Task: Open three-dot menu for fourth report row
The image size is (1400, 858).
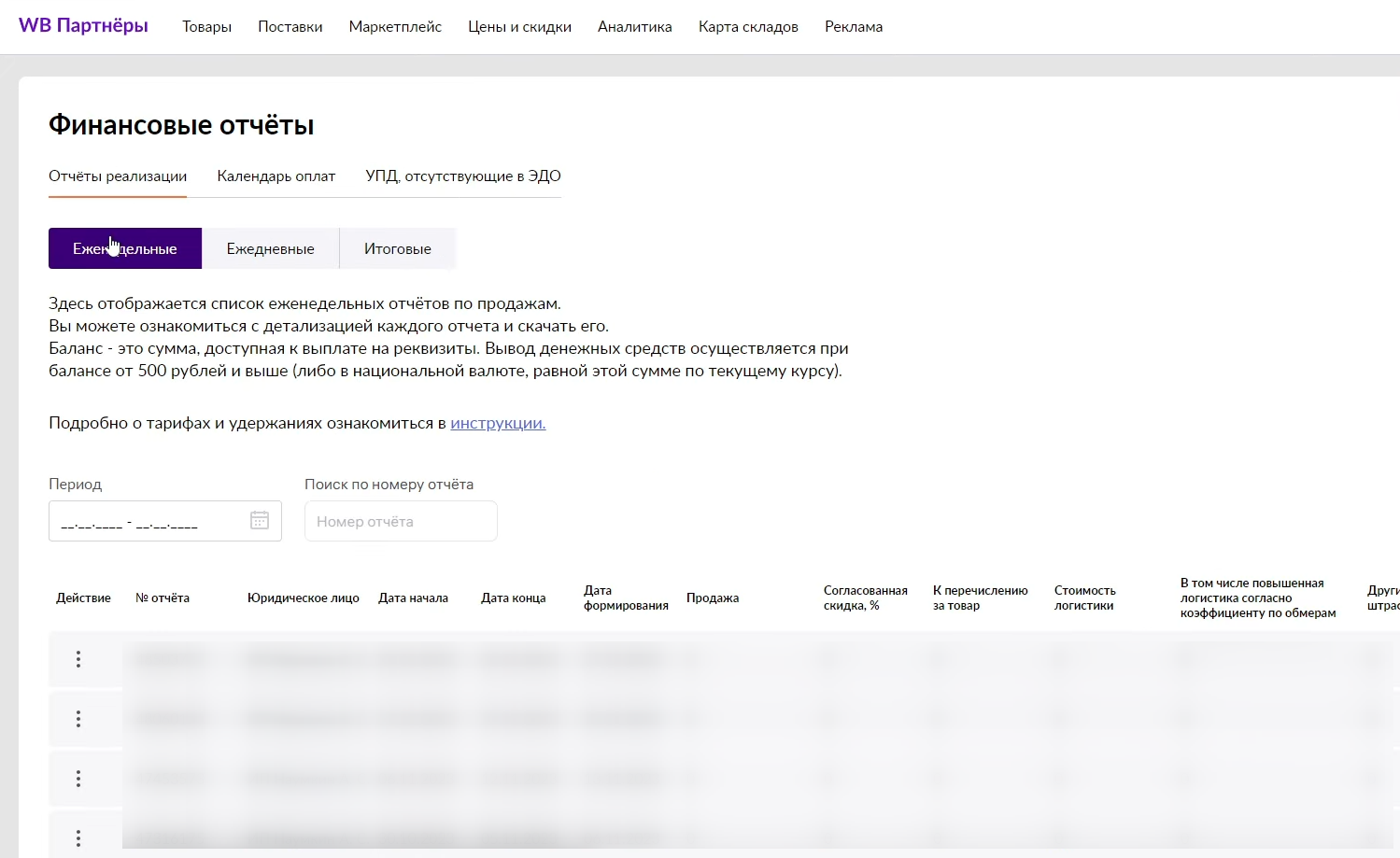Action: click(x=78, y=838)
